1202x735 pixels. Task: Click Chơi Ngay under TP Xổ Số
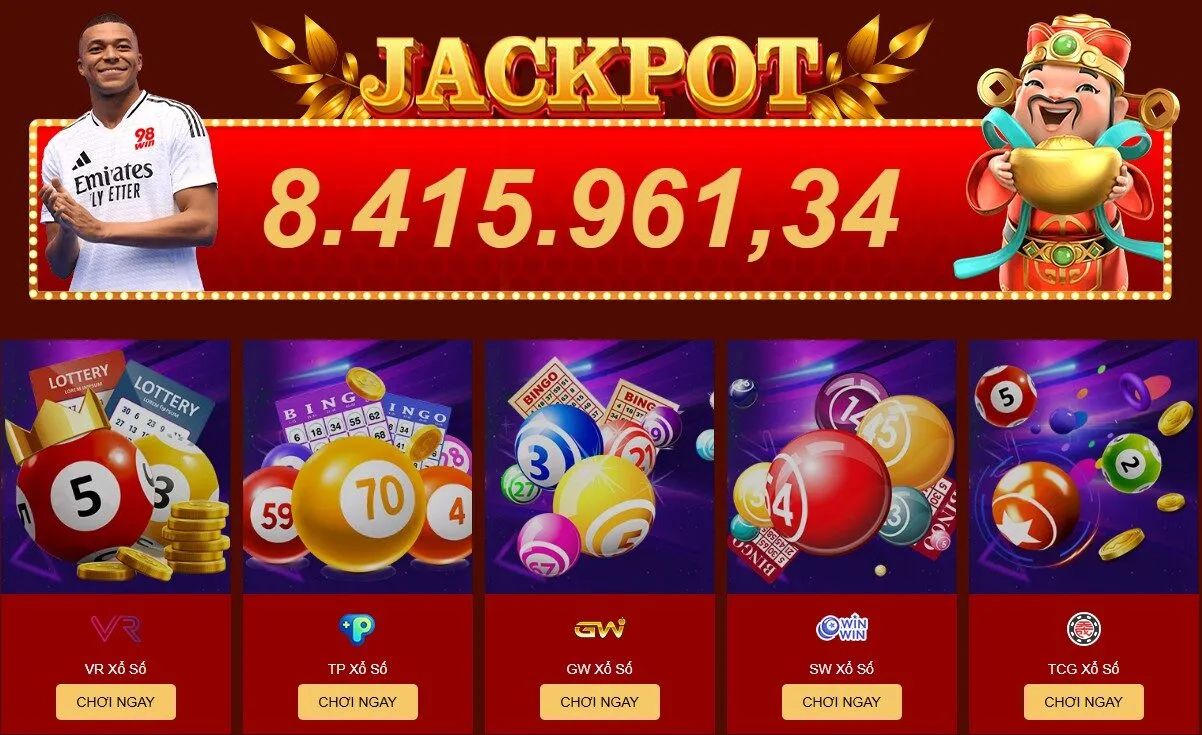pyautogui.click(x=358, y=702)
